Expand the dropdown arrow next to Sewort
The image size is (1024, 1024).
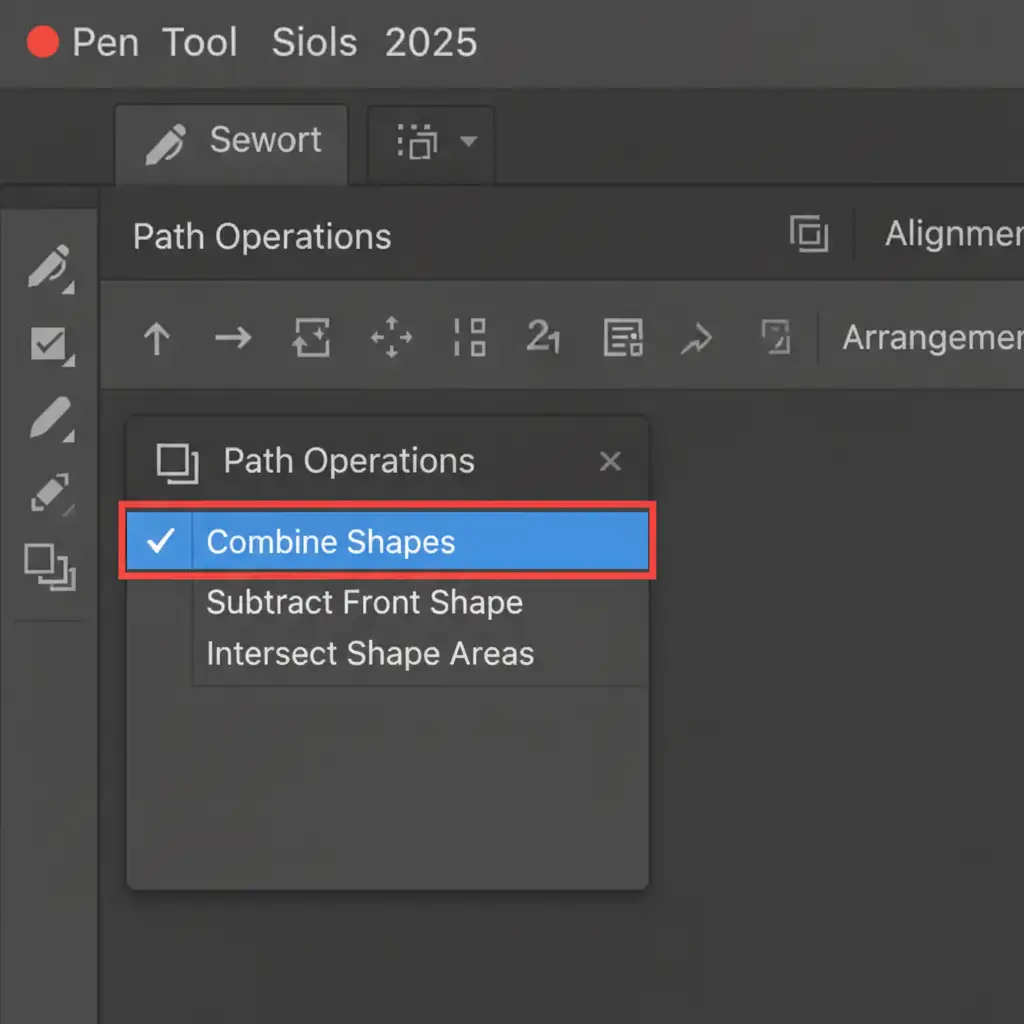[x=467, y=142]
